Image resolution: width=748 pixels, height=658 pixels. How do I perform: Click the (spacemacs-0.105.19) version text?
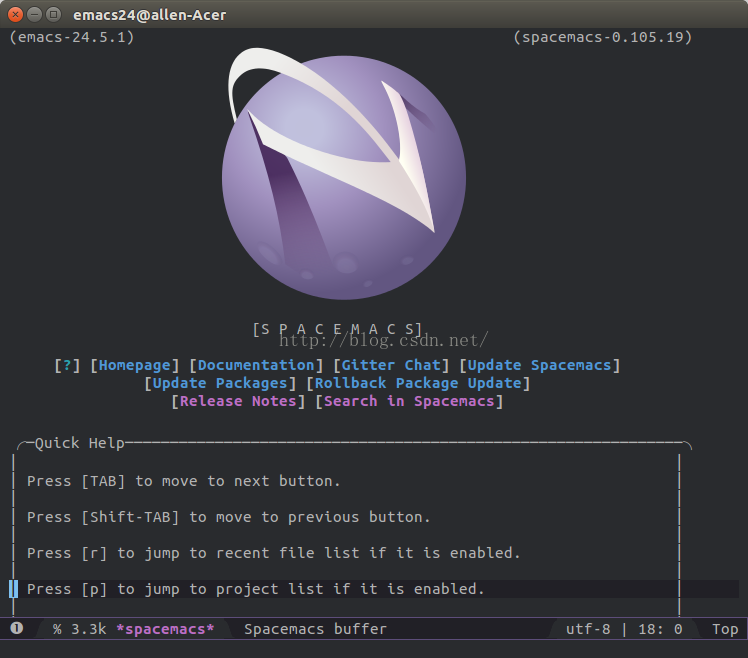pyautogui.click(x=603, y=37)
